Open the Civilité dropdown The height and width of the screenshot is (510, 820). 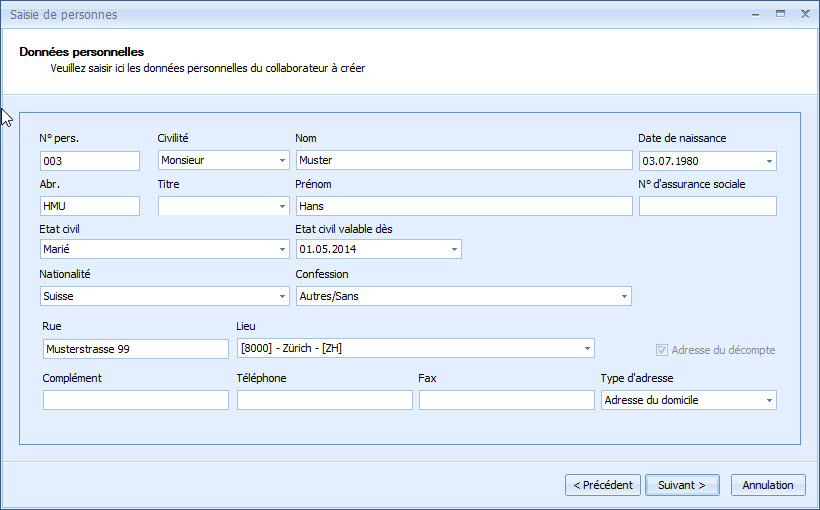click(x=282, y=161)
